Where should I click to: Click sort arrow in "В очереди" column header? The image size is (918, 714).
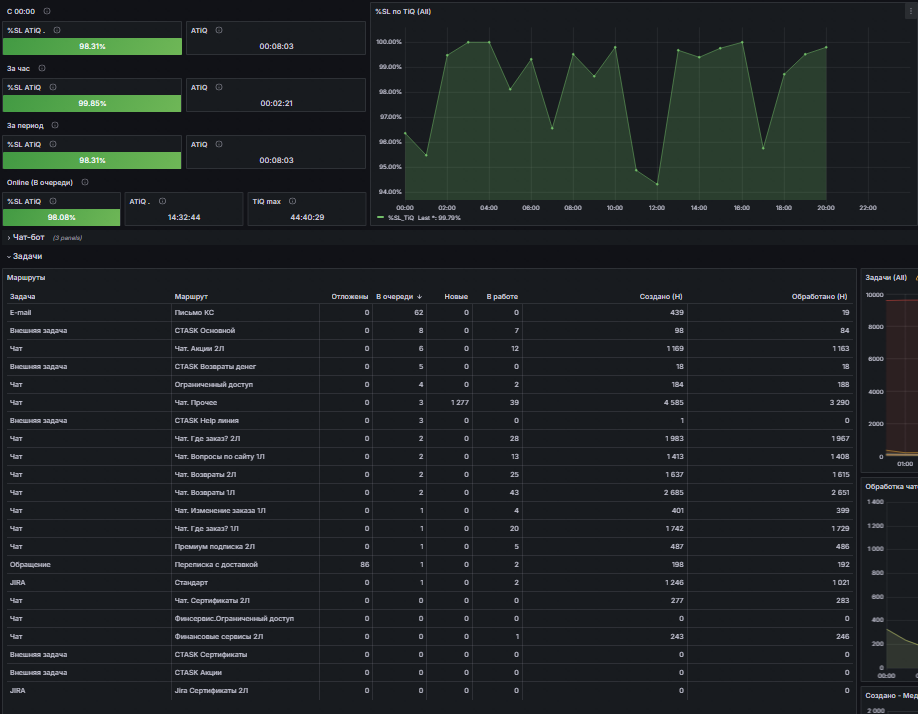[x=420, y=296]
